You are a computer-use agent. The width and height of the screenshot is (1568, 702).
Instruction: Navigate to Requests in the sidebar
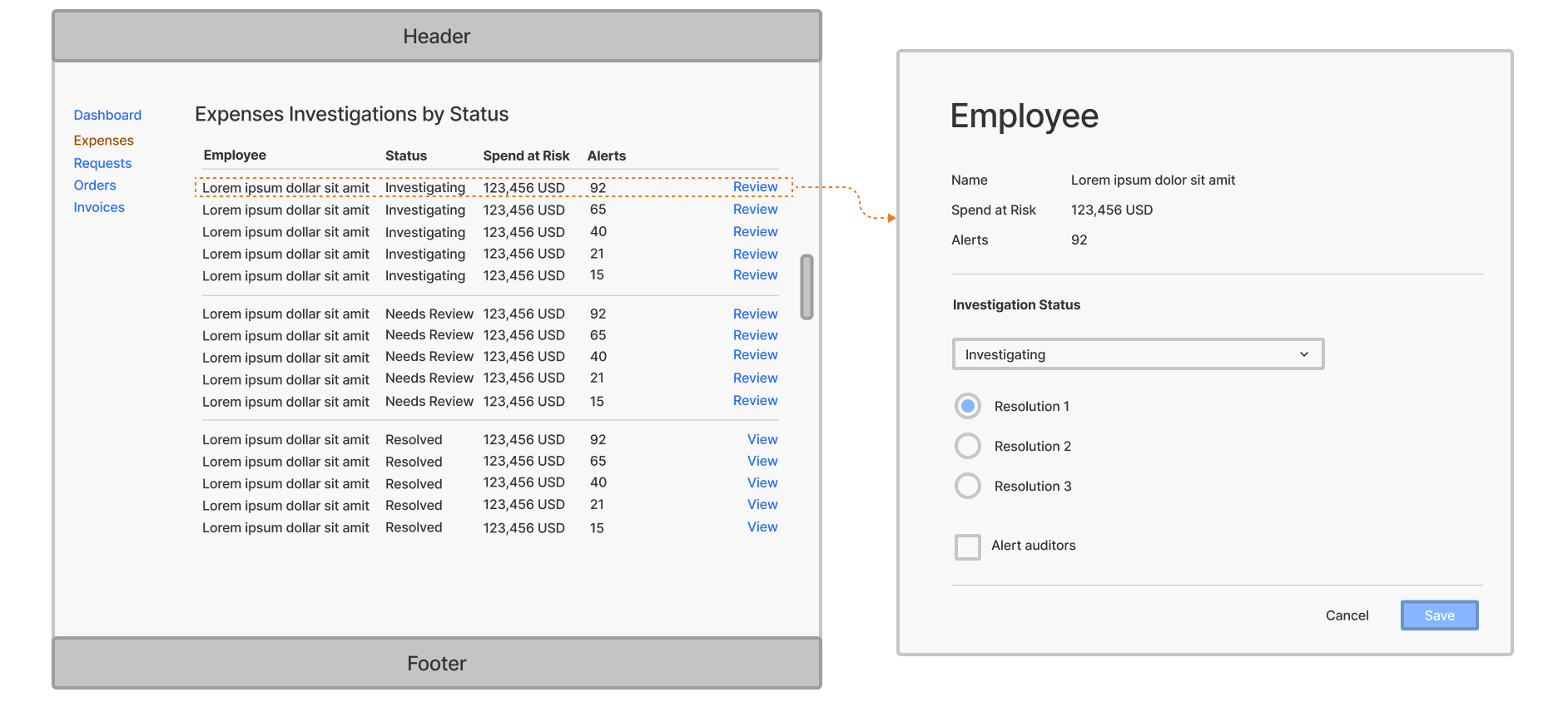coord(102,163)
